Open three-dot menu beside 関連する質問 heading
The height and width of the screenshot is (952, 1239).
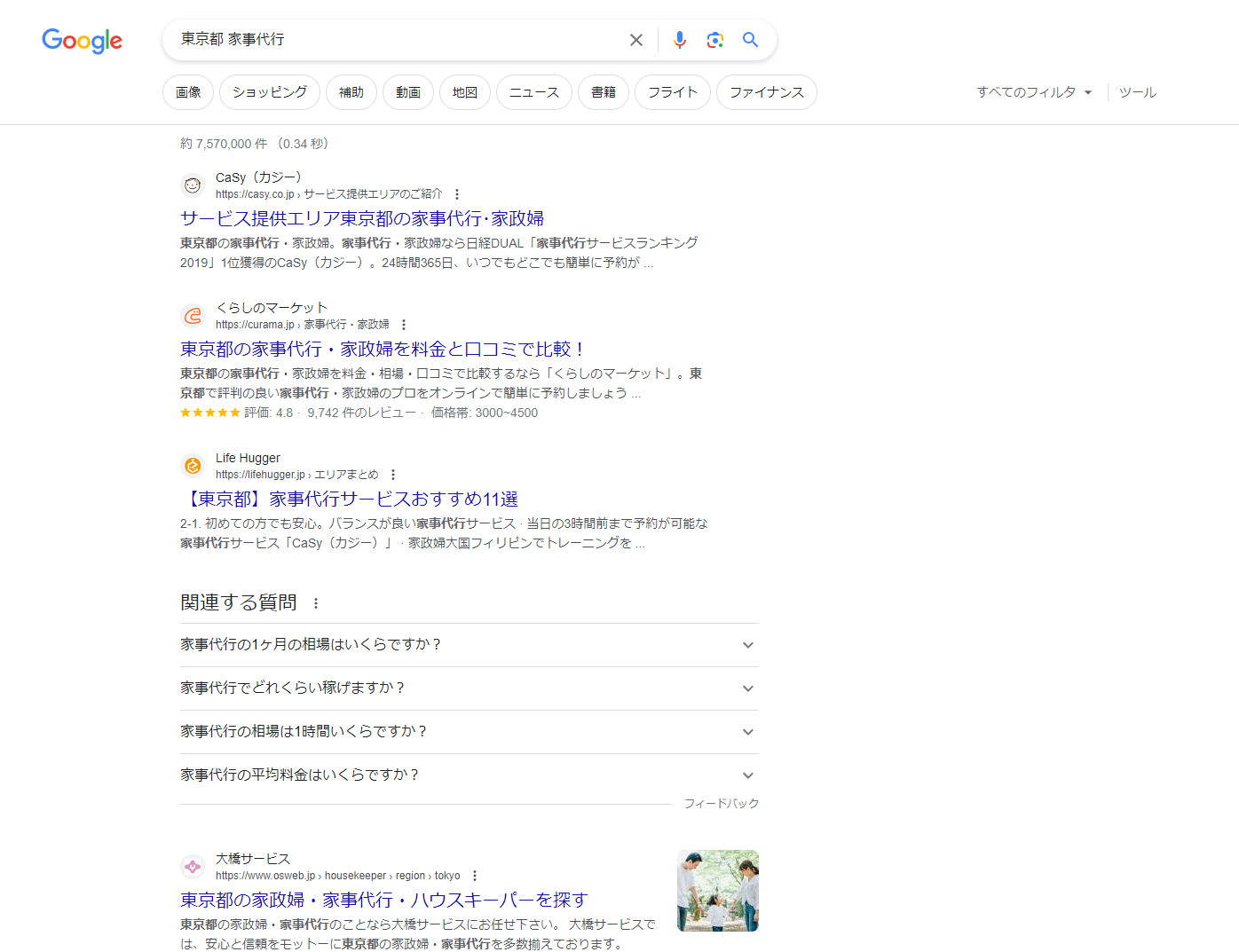(x=316, y=603)
